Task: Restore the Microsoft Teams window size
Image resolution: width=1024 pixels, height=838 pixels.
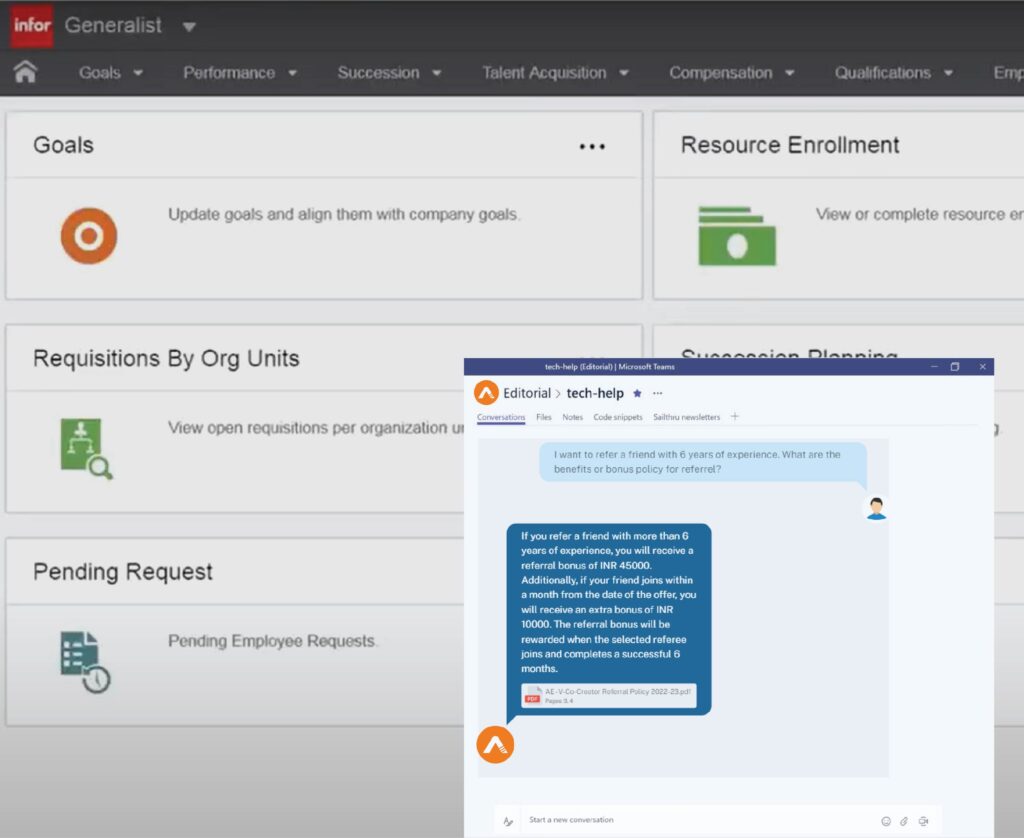Action: point(955,366)
